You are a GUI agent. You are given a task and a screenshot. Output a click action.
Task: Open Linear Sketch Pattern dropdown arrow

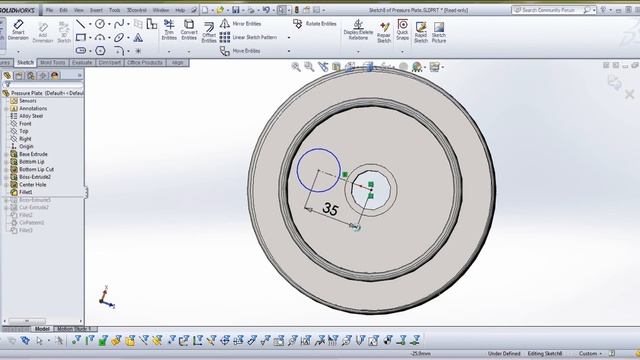click(289, 38)
